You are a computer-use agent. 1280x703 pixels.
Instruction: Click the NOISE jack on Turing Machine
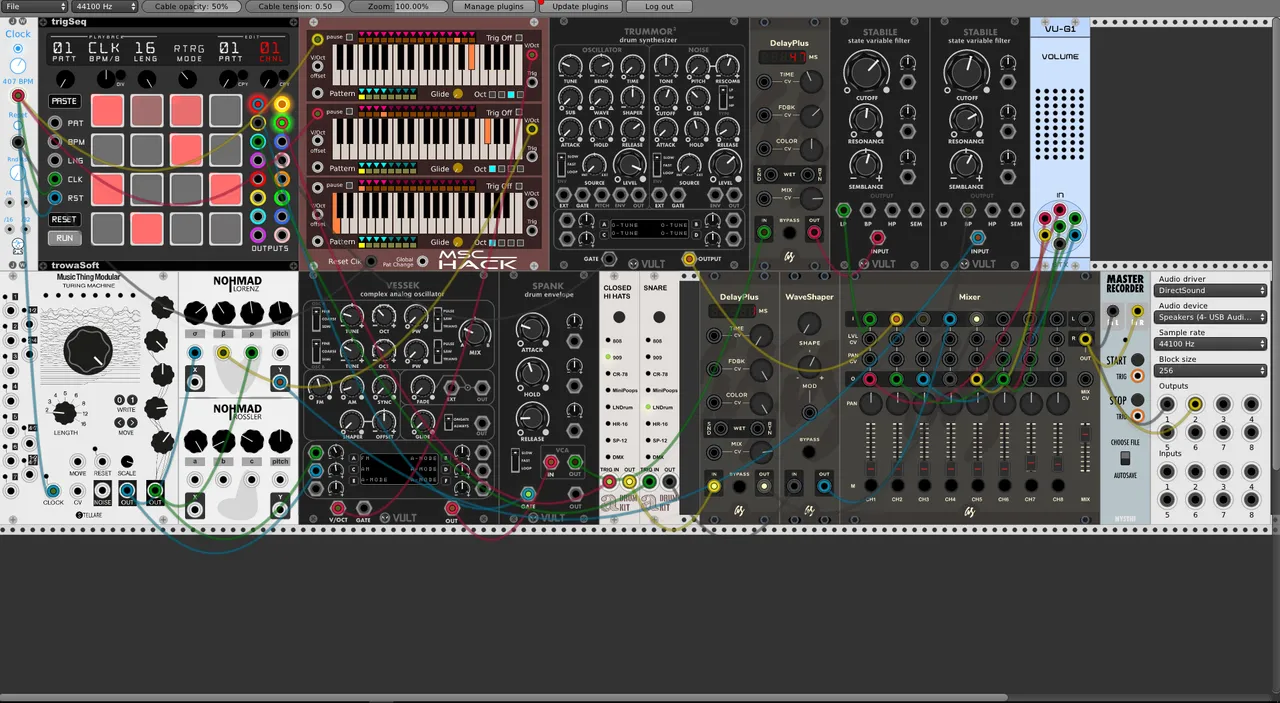[x=102, y=490]
